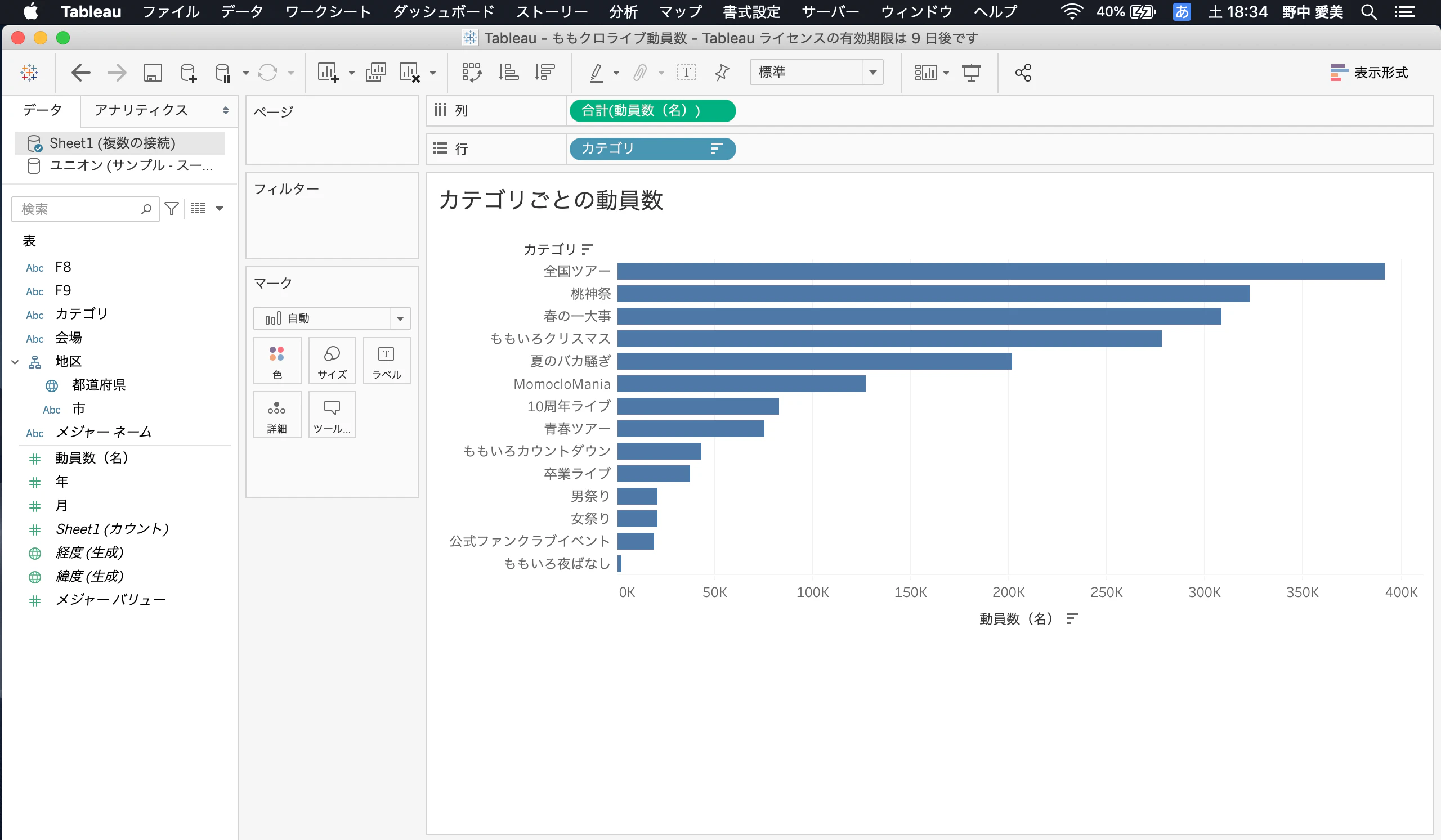
Task: Click the show/hide cards icon
Action: pos(925,73)
